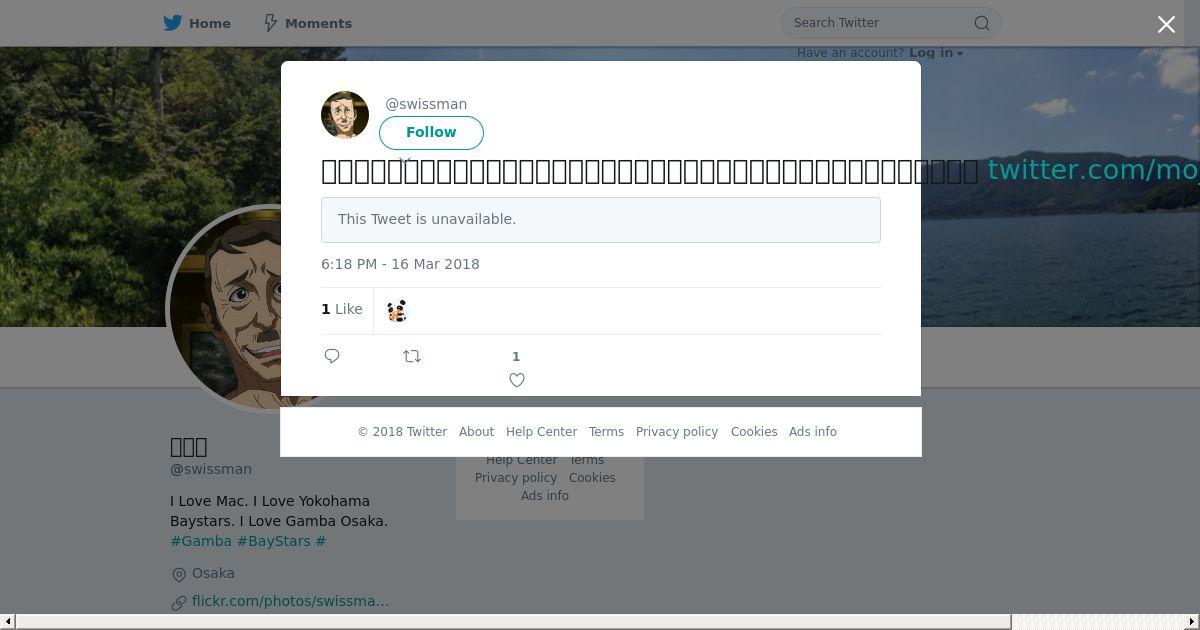Open the flickr.com/photos link in profile
Image resolution: width=1200 pixels, height=630 pixels.
290,601
